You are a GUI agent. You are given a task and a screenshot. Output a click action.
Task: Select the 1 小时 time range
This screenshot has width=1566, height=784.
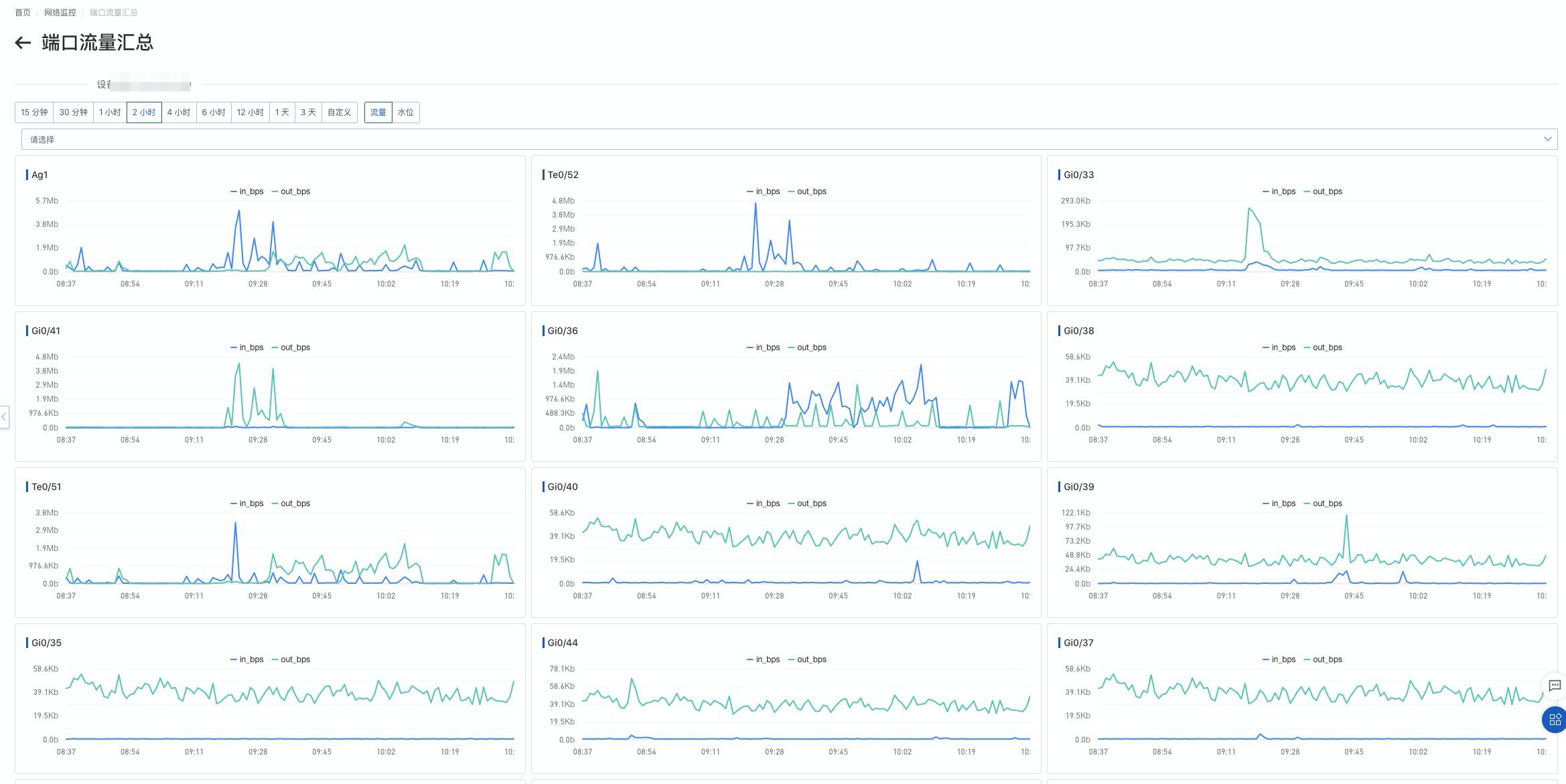[110, 112]
